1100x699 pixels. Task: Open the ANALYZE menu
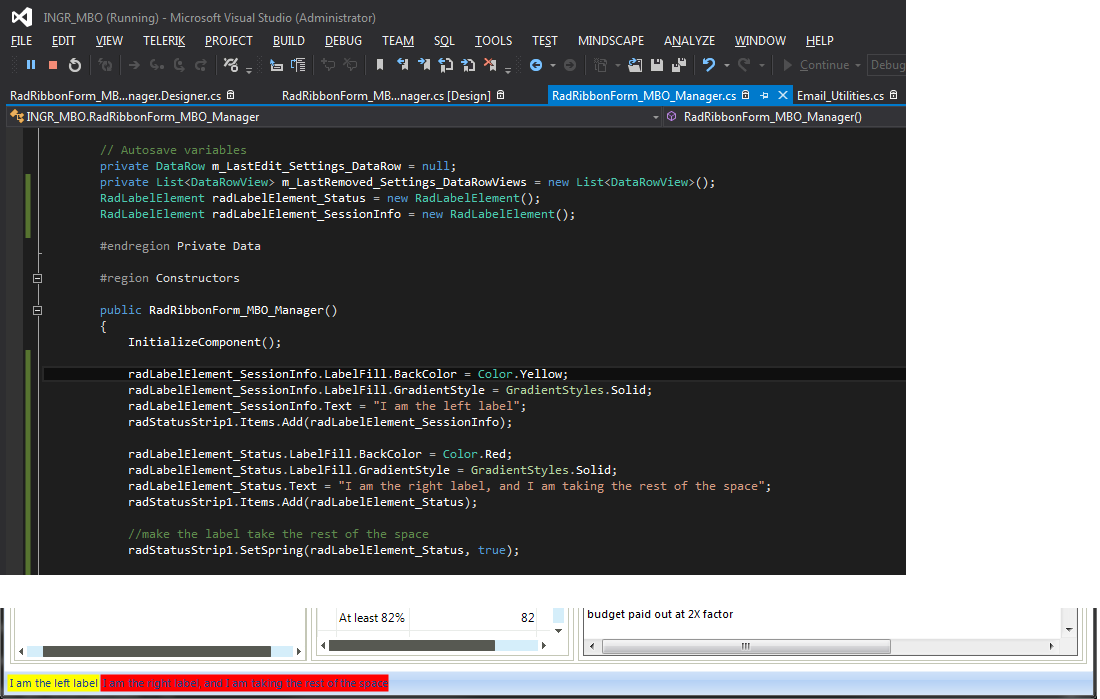[689, 41]
